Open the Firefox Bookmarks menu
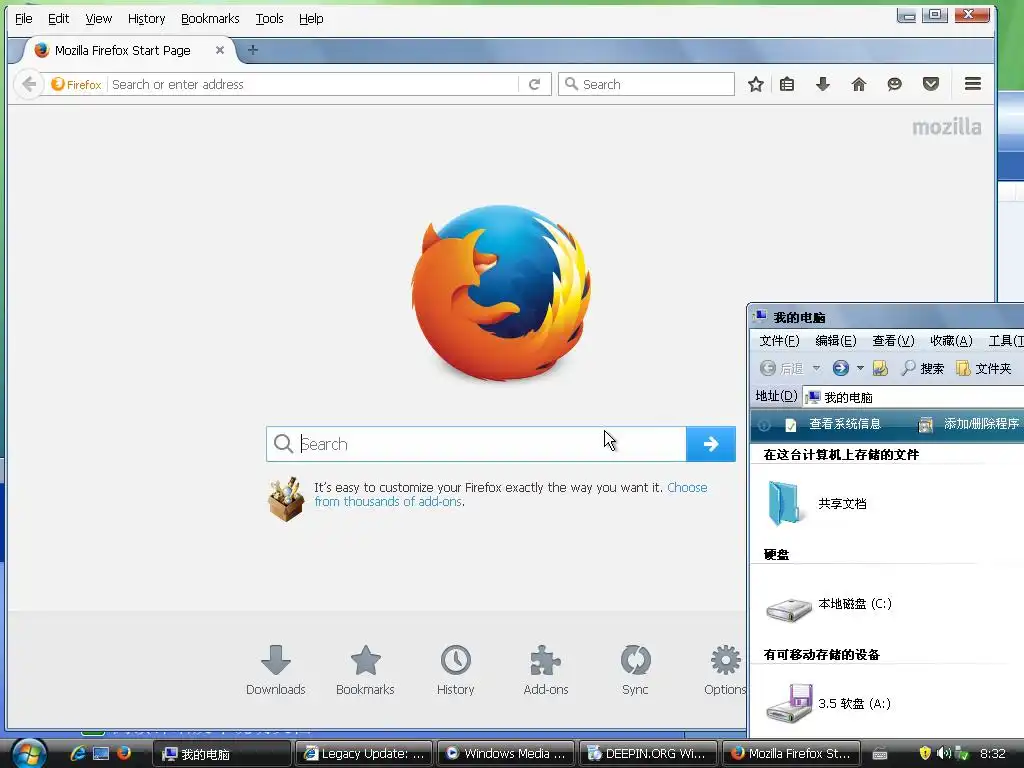Screen dimensions: 1024x768 click(x=210, y=19)
